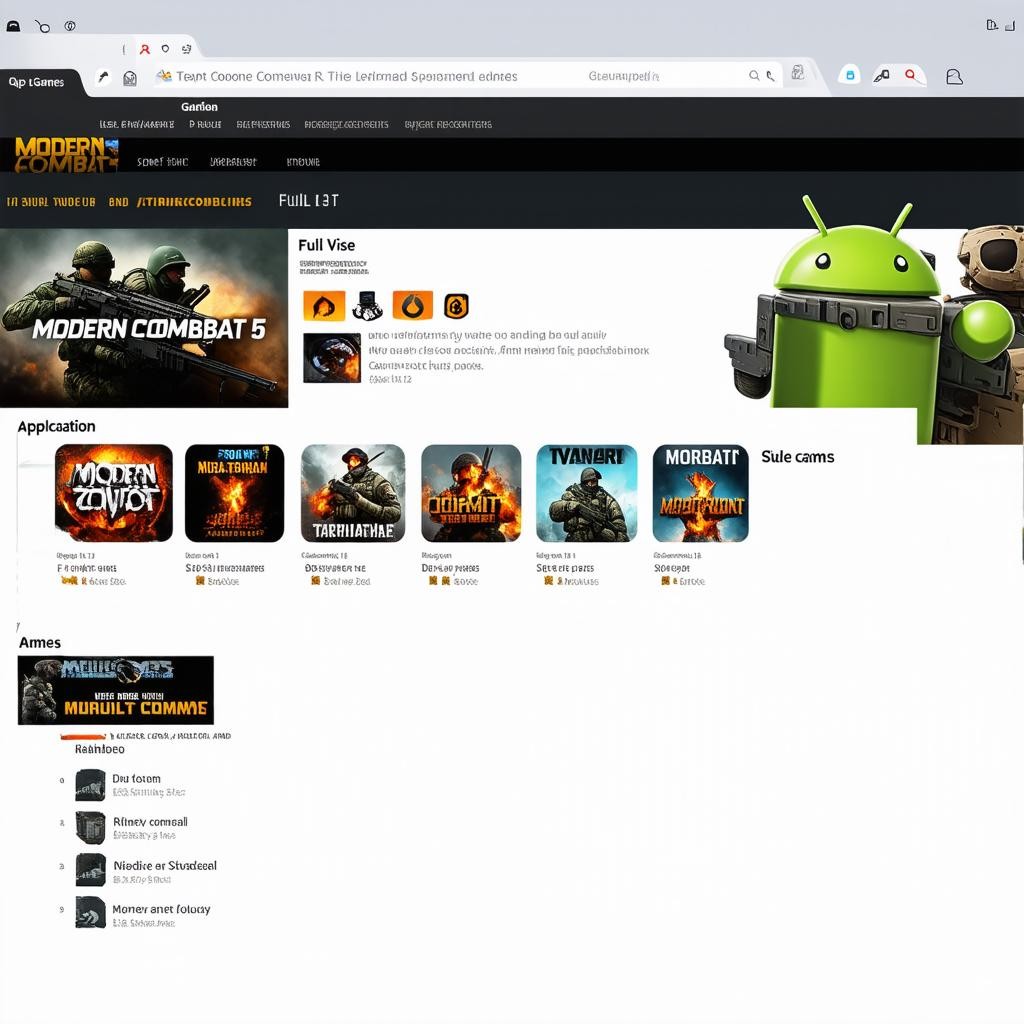The height and width of the screenshot is (1024, 1024).
Task: Click the blue extension icon in browser toolbar
Action: [x=850, y=76]
